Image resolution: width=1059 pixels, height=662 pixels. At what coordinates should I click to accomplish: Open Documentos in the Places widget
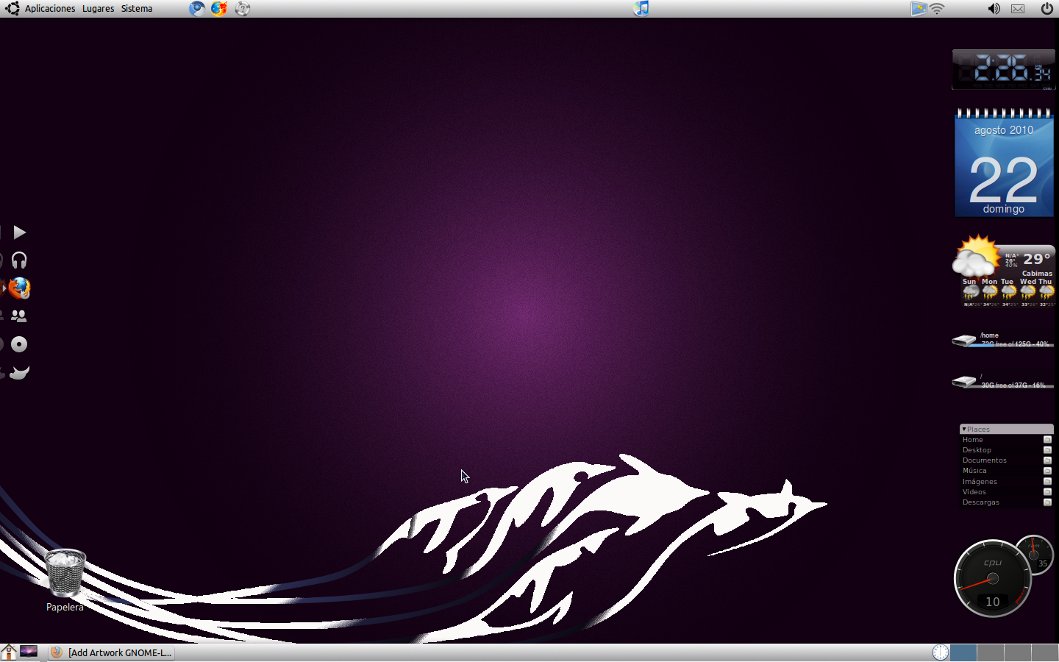[x=984, y=461]
